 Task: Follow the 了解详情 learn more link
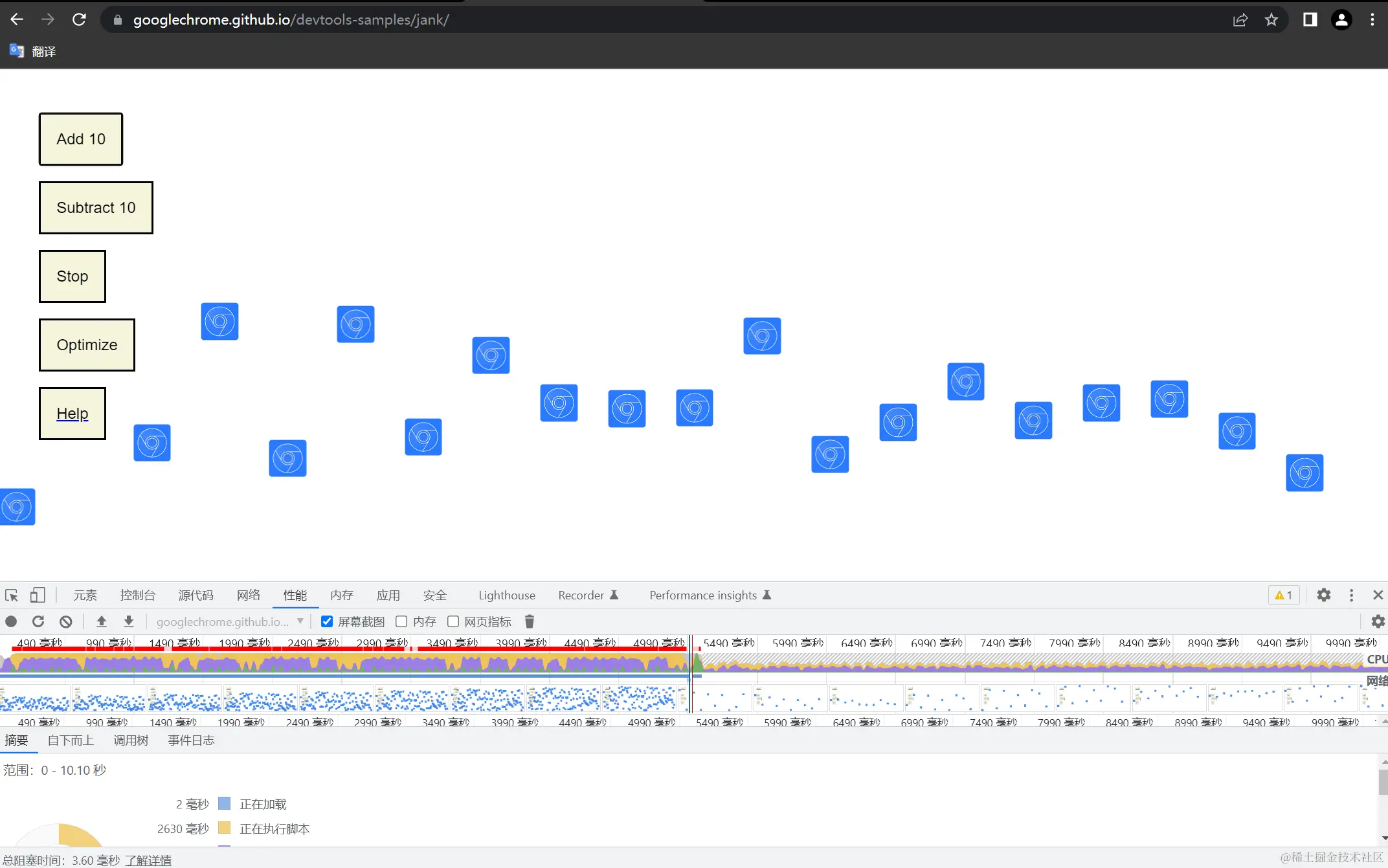pyautogui.click(x=148, y=860)
